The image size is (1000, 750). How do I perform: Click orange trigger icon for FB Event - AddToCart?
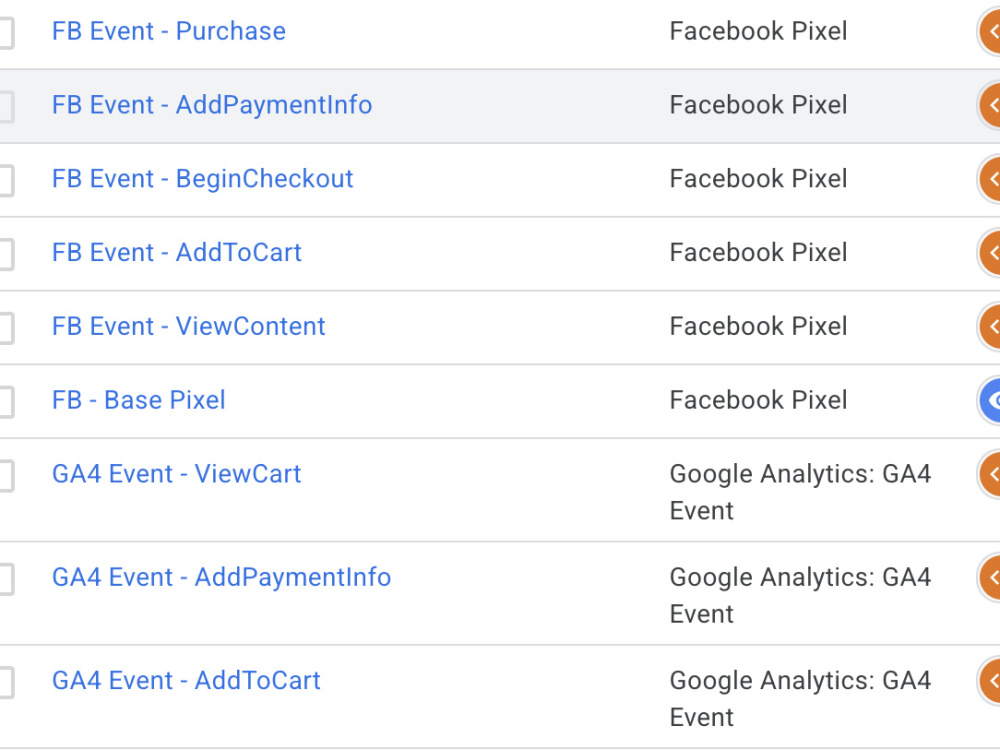pyautogui.click(x=990, y=253)
